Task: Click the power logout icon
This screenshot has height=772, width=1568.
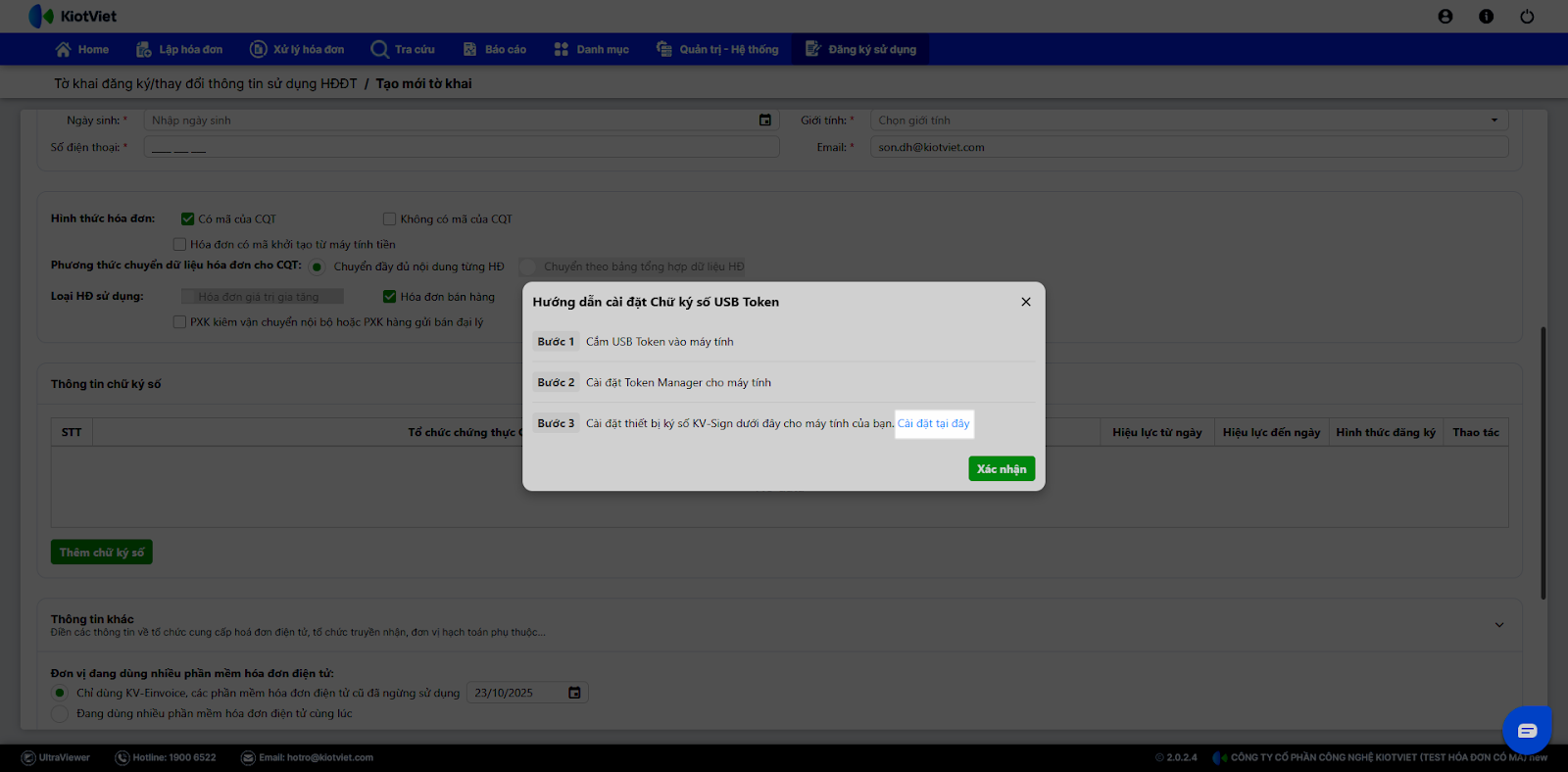Action: point(1527,17)
